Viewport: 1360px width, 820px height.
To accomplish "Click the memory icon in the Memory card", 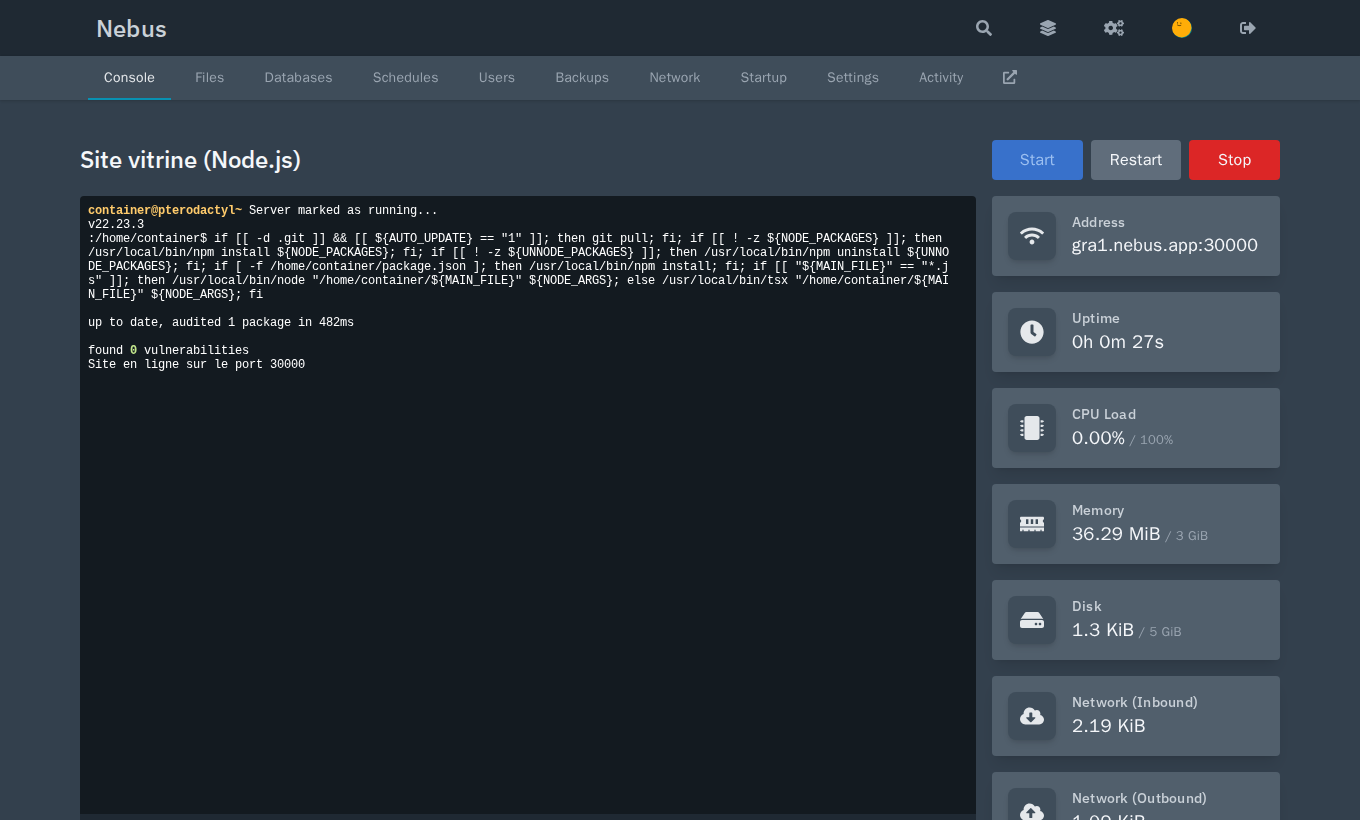I will coord(1032,524).
